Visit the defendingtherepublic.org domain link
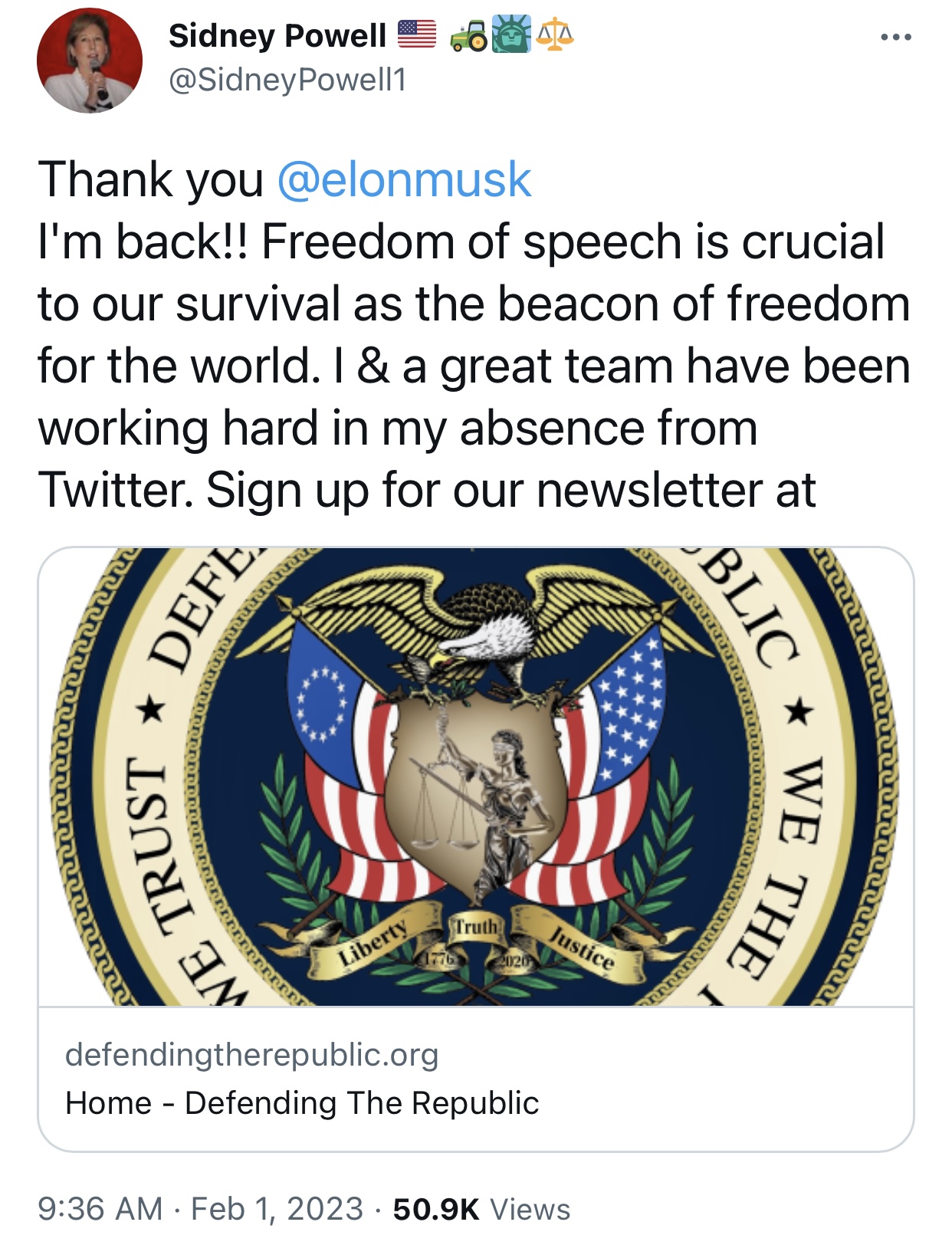This screenshot has height=1245, width=952. coord(251,1055)
